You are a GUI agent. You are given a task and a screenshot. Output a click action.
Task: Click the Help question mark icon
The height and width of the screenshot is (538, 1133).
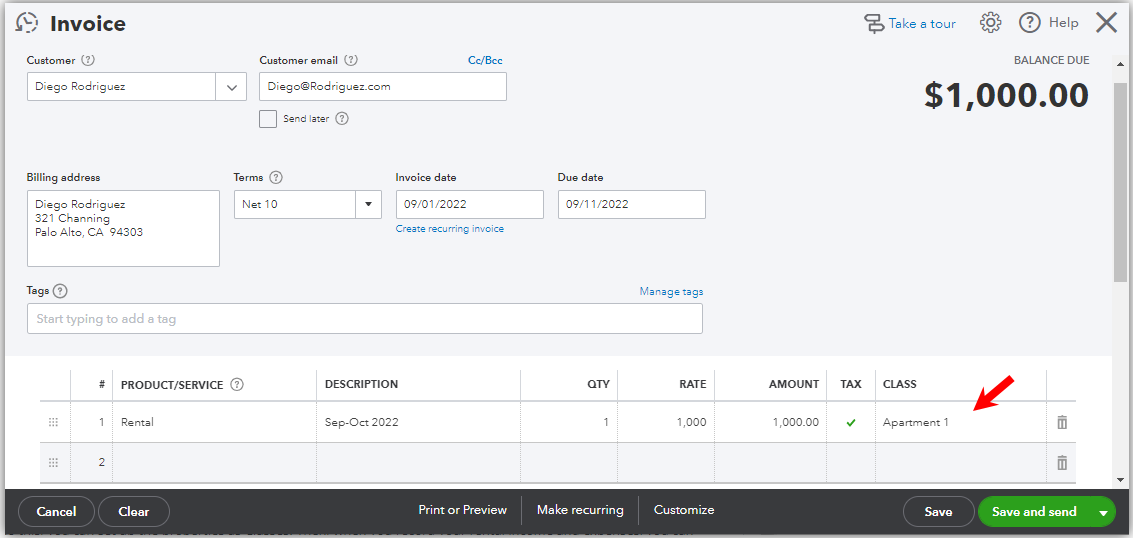(x=1030, y=23)
